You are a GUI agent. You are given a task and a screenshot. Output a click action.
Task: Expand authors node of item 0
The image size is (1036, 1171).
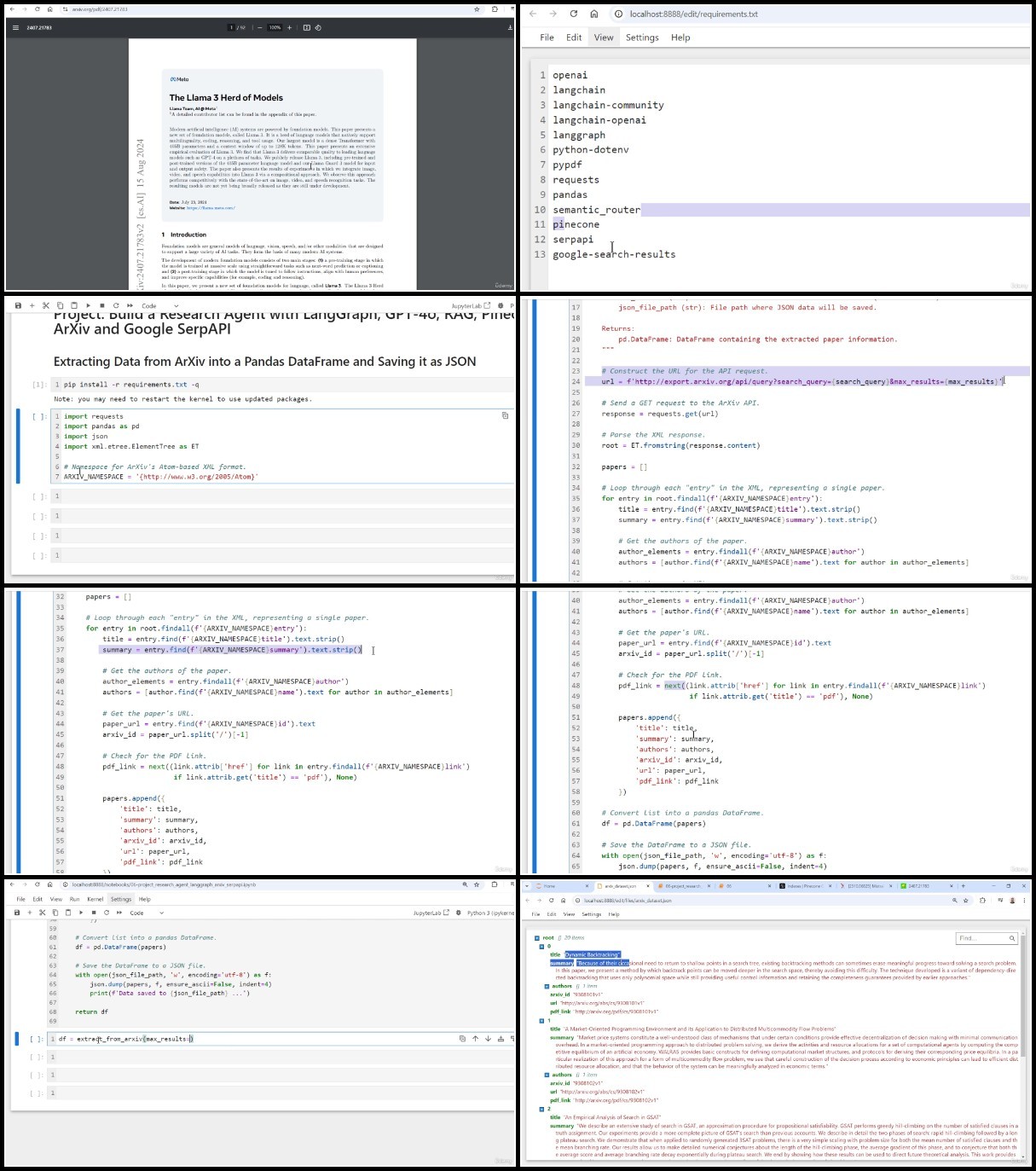click(x=547, y=986)
